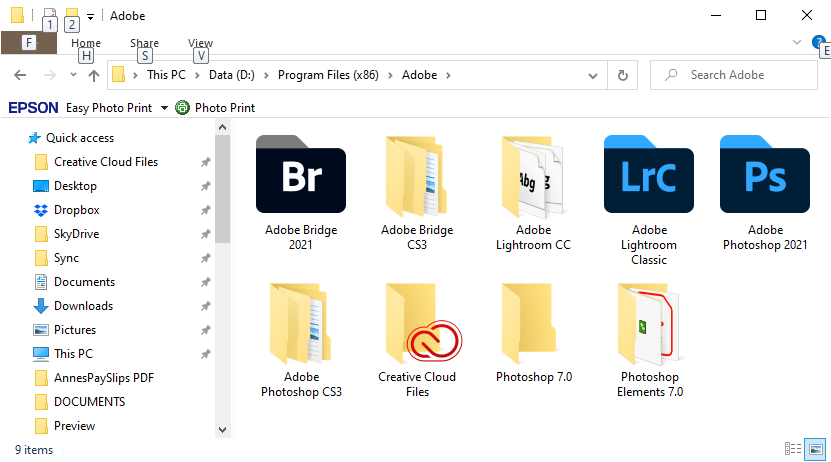The image size is (831, 462).
Task: Click the navigation pane scroll up arrow
Action: point(223,127)
